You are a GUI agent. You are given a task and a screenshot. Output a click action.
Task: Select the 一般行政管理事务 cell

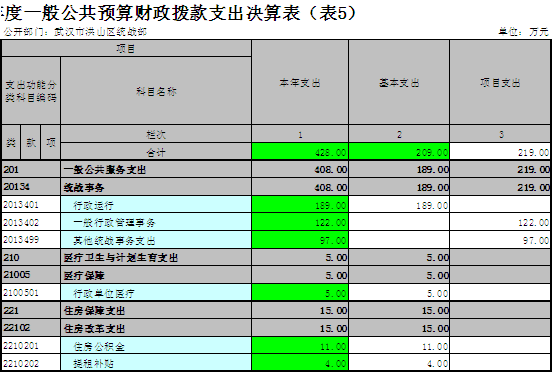156,222
